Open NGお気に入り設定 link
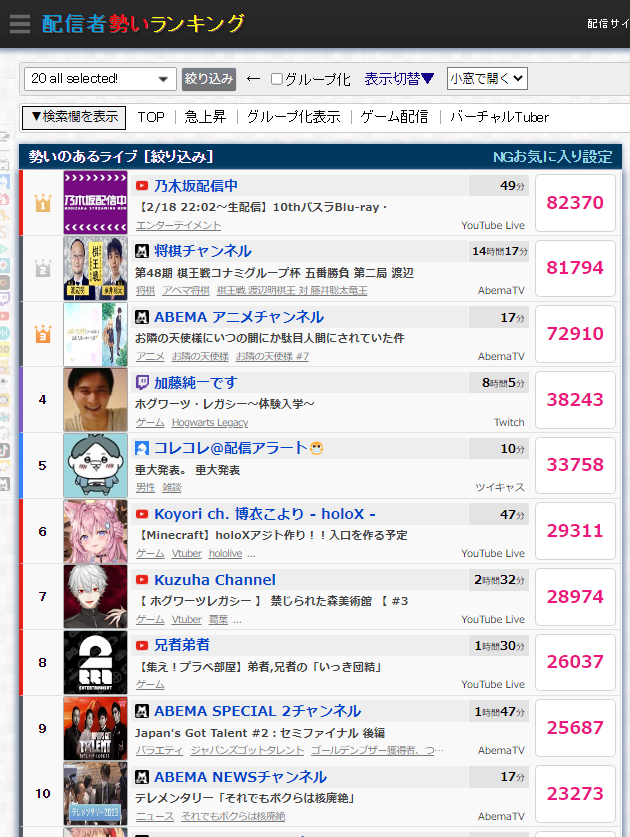This screenshot has width=630, height=837. (552, 157)
